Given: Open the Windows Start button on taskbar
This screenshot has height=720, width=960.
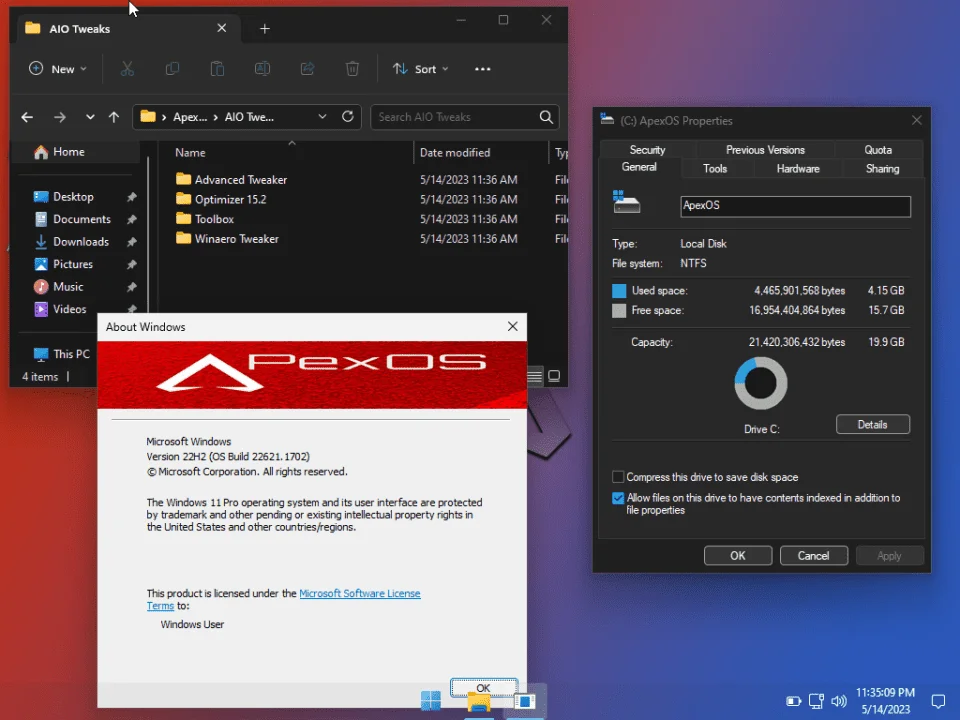Looking at the screenshot, I should (x=431, y=700).
